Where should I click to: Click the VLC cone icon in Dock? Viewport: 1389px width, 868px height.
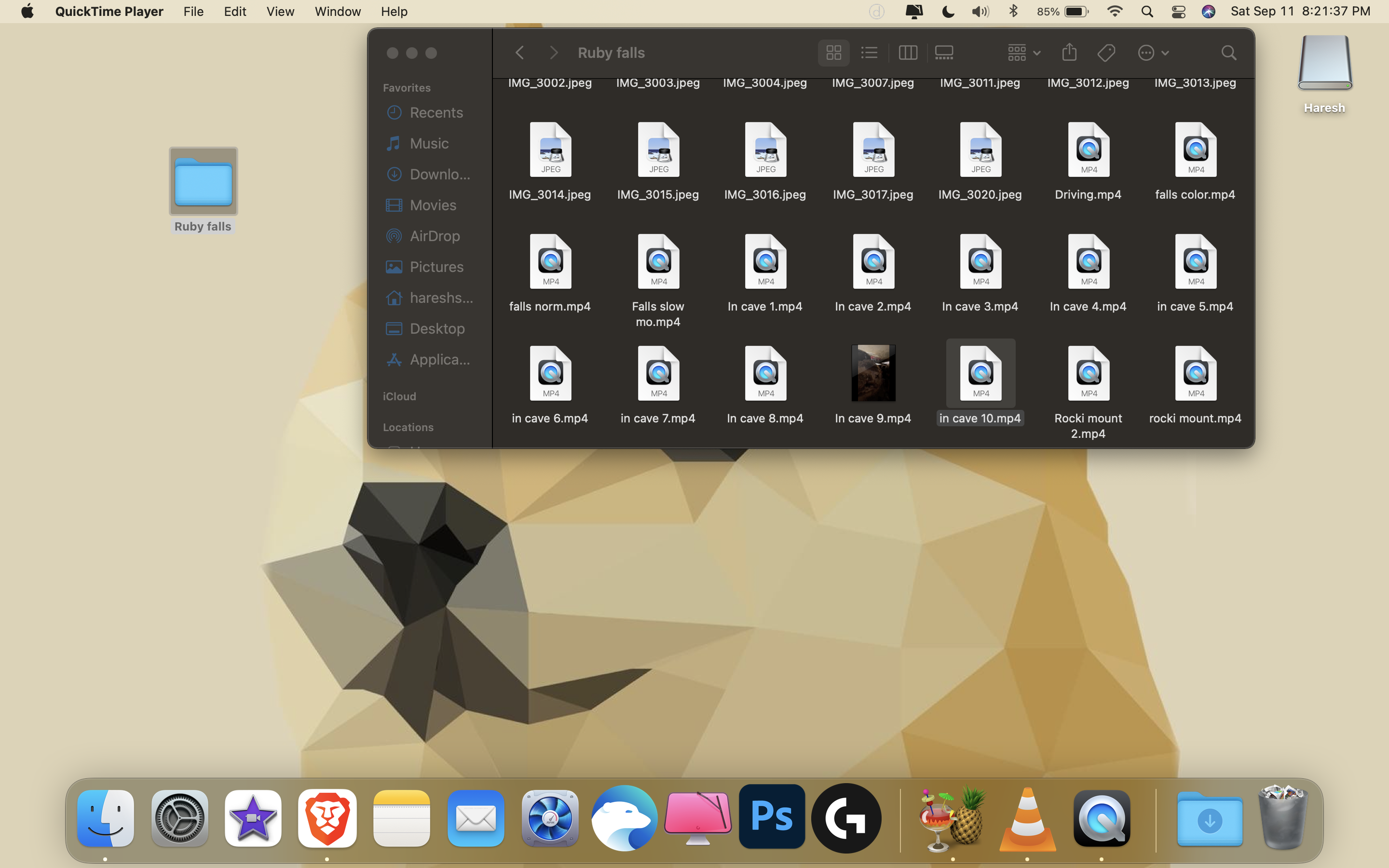click(1027, 819)
